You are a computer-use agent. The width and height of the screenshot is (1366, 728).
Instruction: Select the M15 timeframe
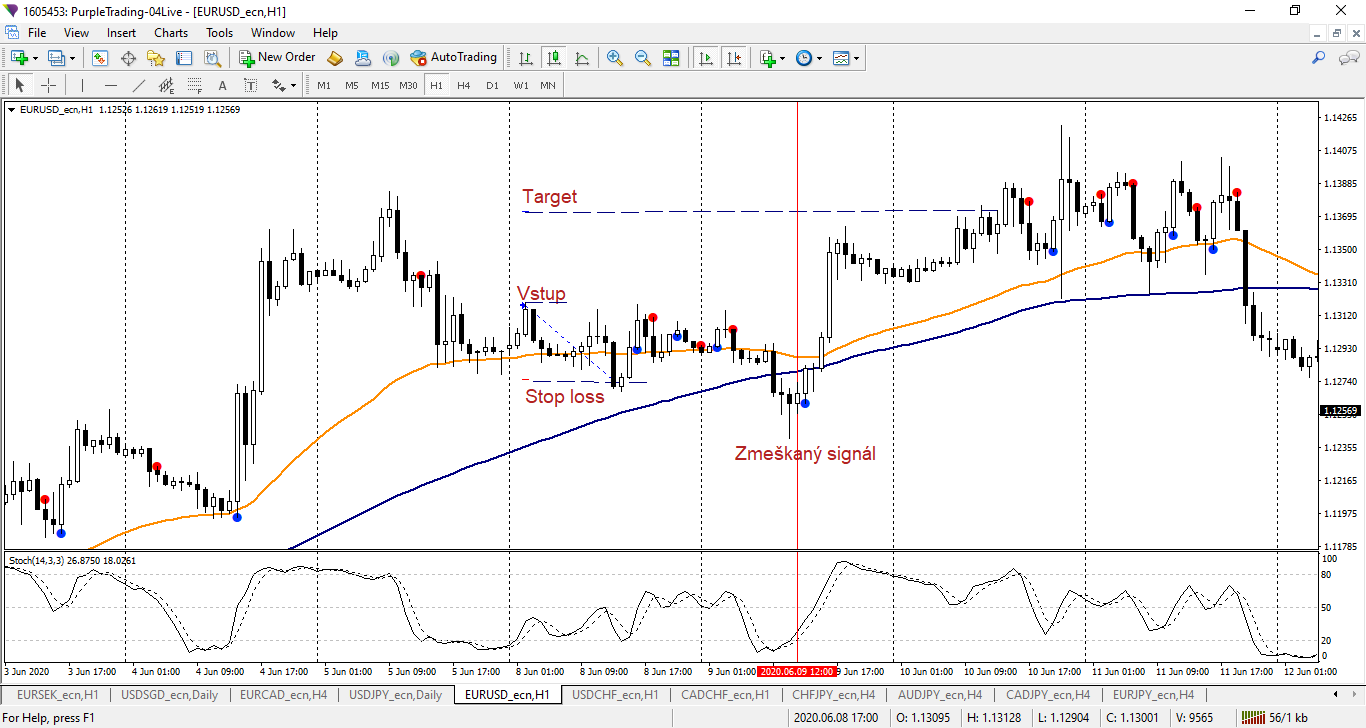[x=380, y=85]
